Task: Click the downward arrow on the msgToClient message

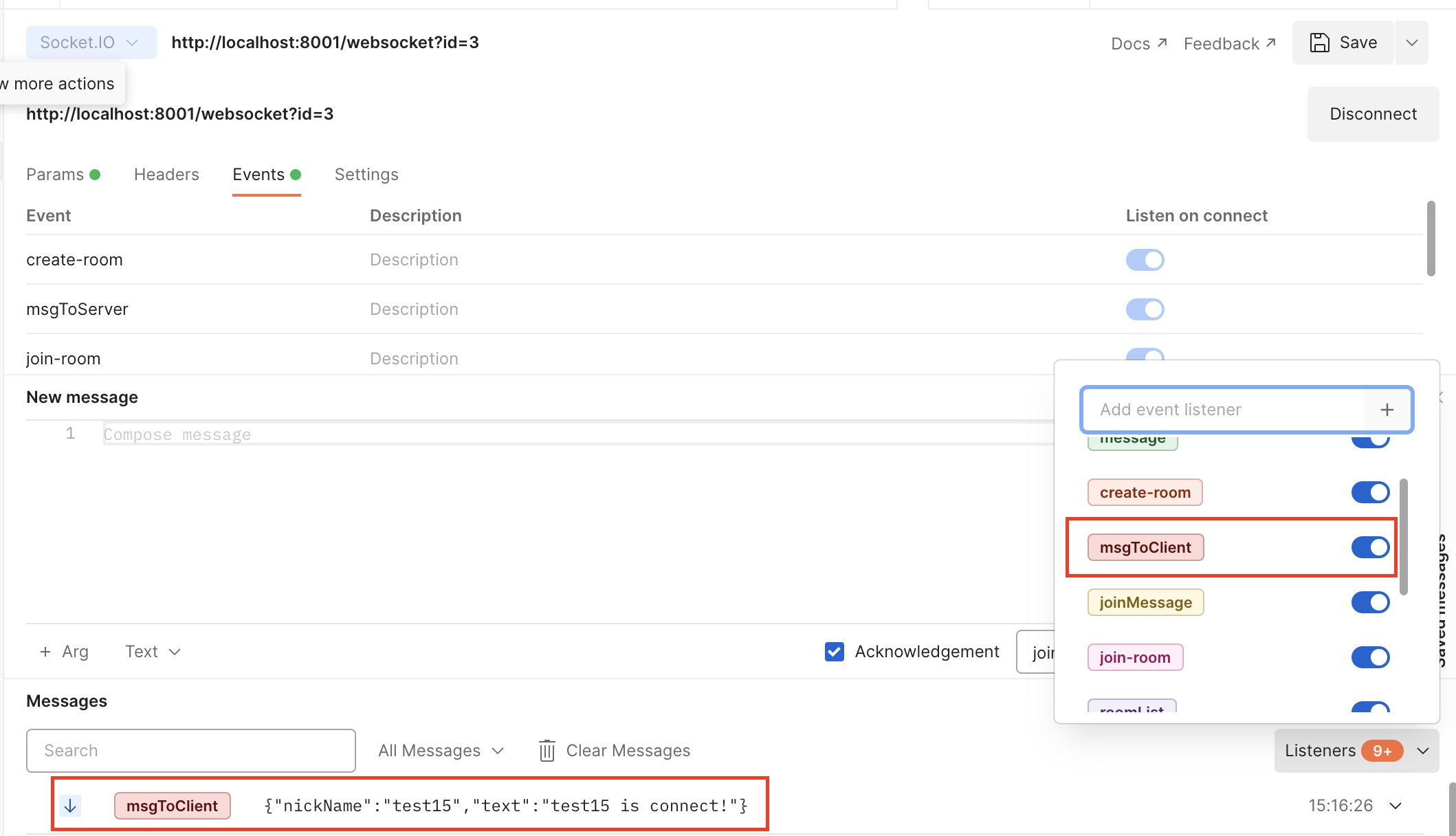Action: tap(71, 805)
